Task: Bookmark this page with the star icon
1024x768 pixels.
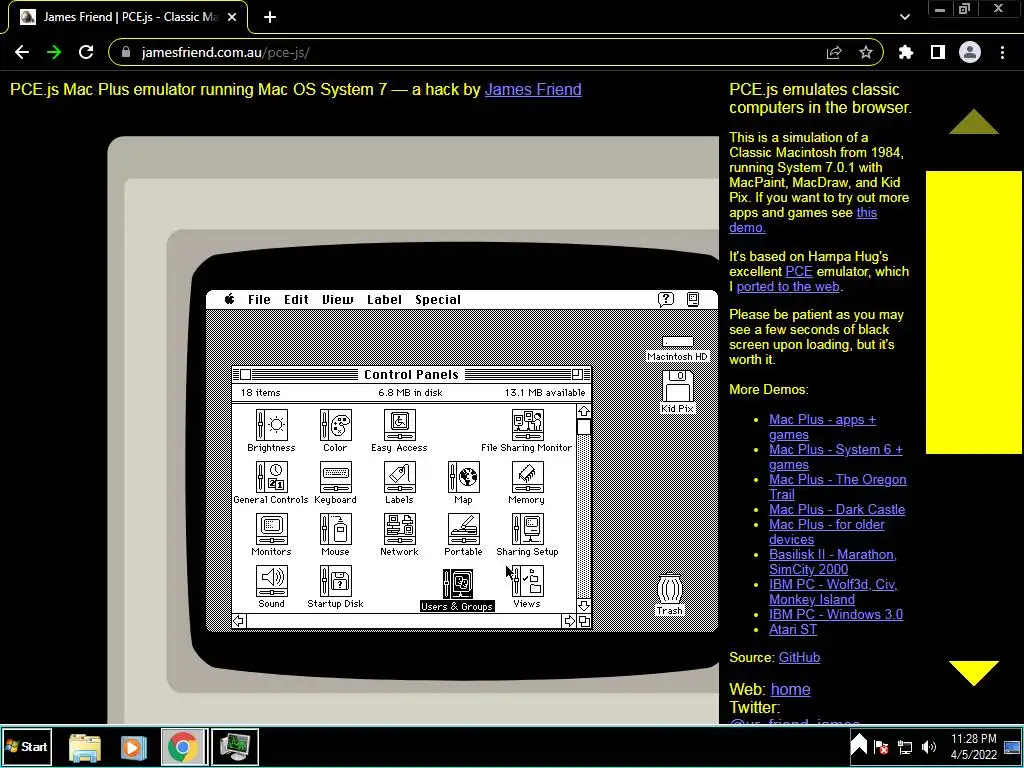Action: pos(865,52)
